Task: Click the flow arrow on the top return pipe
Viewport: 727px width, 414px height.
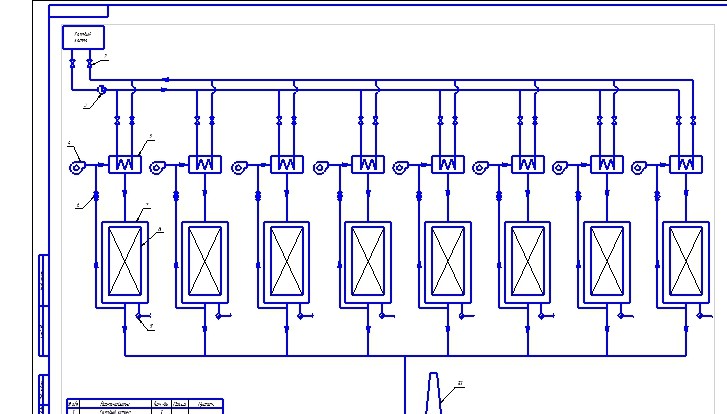Action: tap(166, 79)
